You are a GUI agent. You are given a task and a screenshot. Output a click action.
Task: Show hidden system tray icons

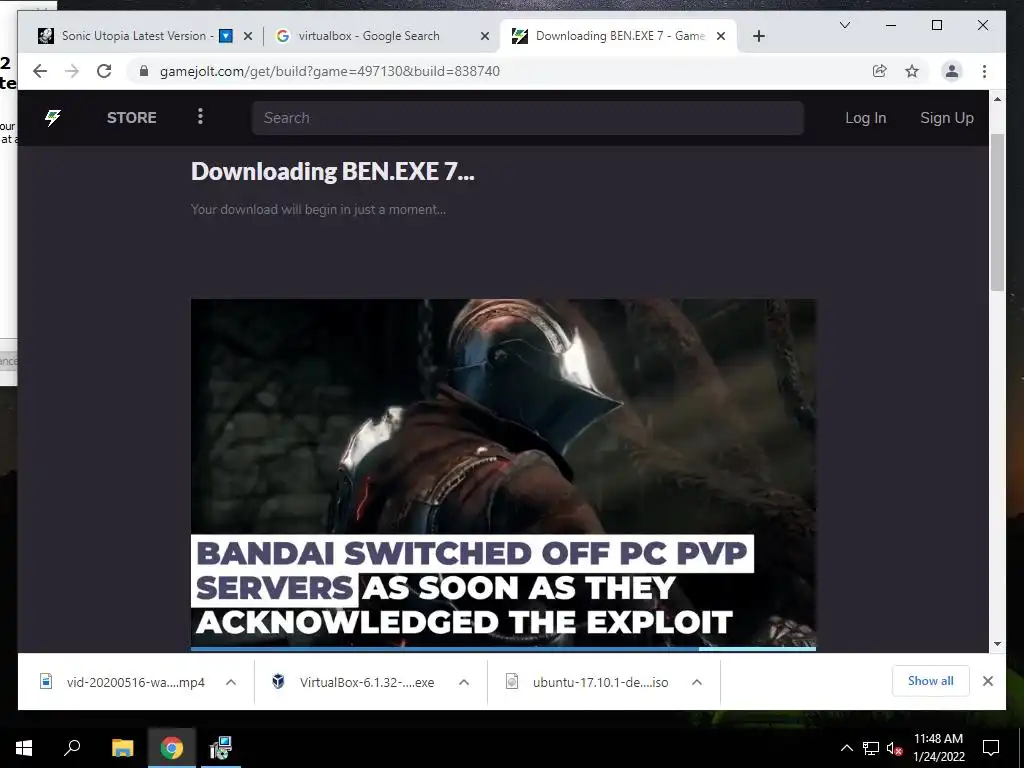846,748
